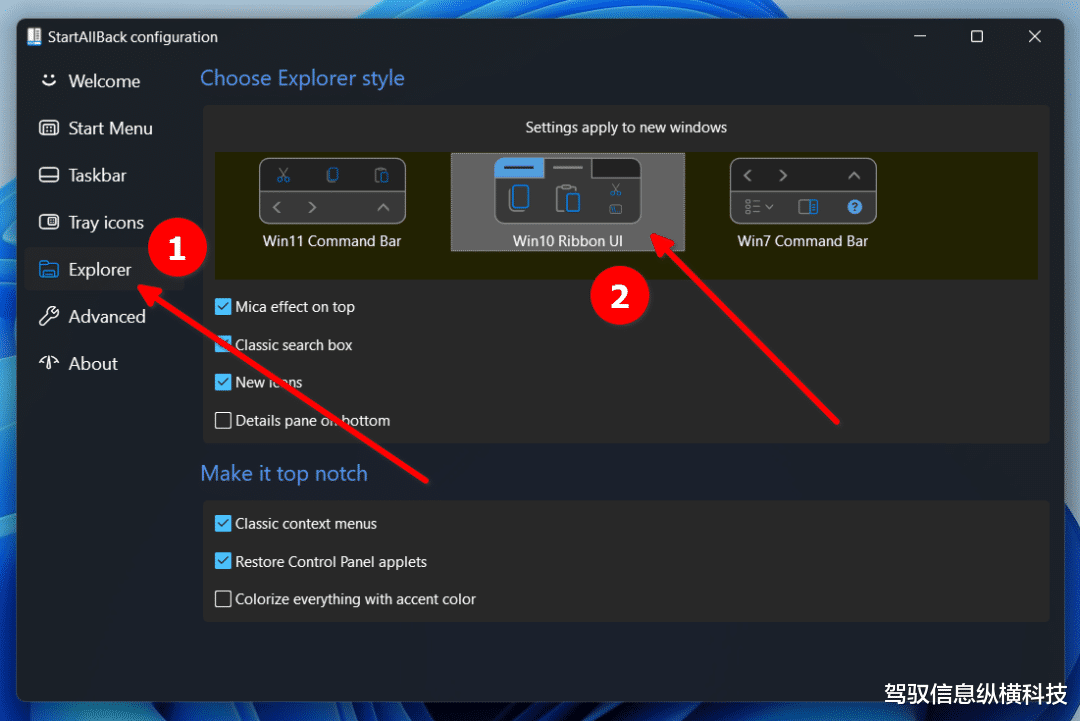
Task: Enable Colorize everything with accent color
Action: point(222,599)
